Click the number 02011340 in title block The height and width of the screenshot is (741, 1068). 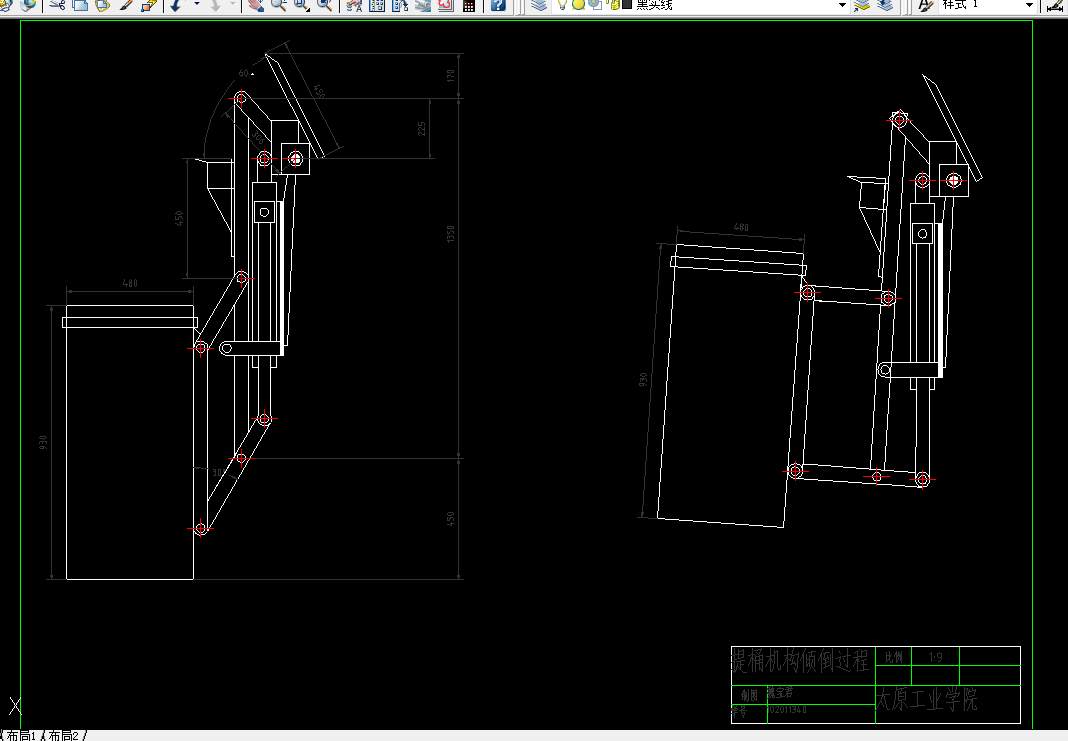coord(787,710)
